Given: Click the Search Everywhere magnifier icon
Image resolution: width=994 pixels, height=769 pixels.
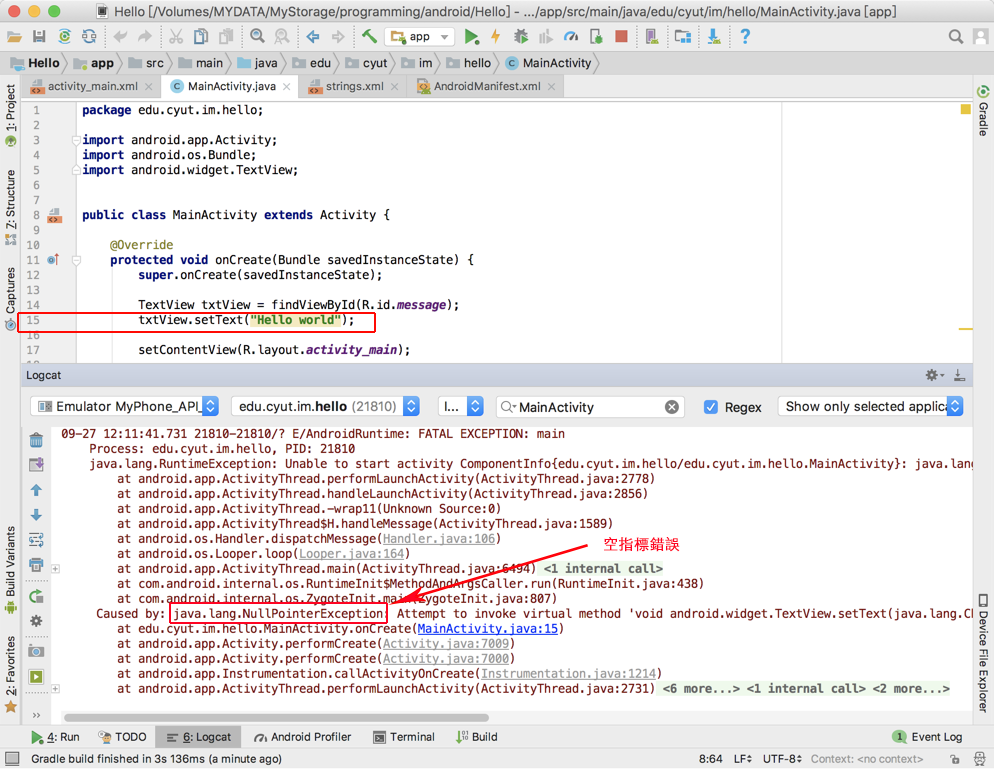Looking at the screenshot, I should pyautogui.click(x=955, y=37).
